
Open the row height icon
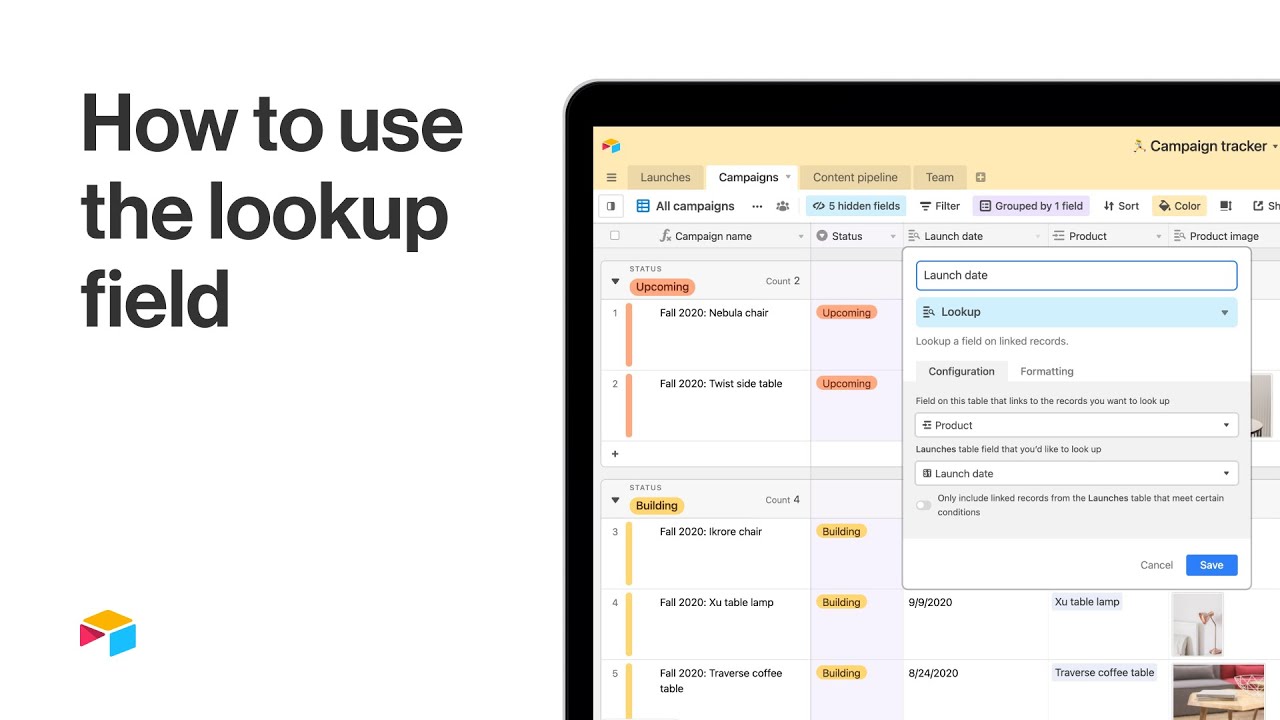[x=1226, y=206]
